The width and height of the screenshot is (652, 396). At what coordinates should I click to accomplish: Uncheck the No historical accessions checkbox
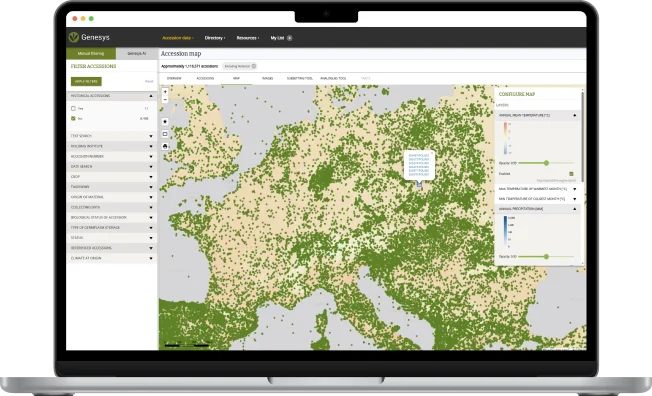(73, 119)
